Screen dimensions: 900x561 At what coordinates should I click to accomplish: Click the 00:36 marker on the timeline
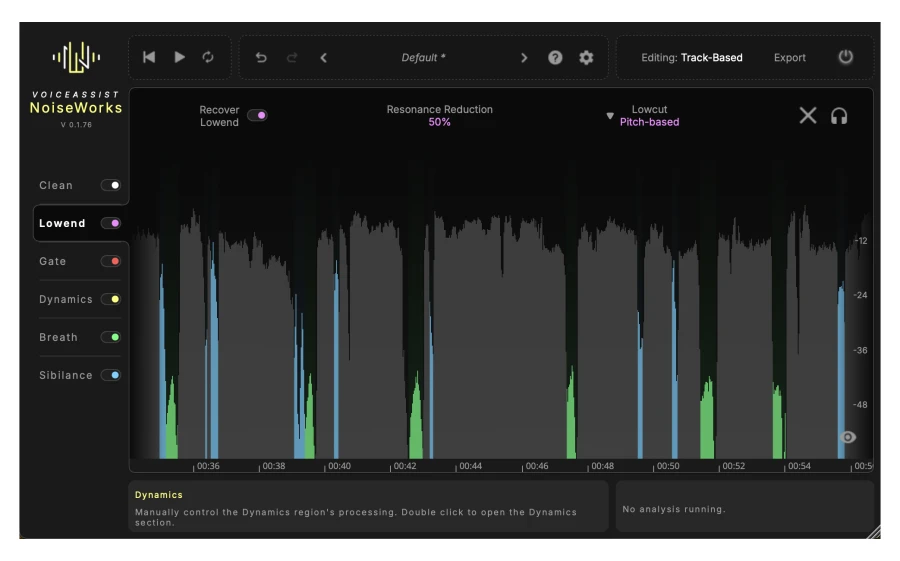pos(208,466)
